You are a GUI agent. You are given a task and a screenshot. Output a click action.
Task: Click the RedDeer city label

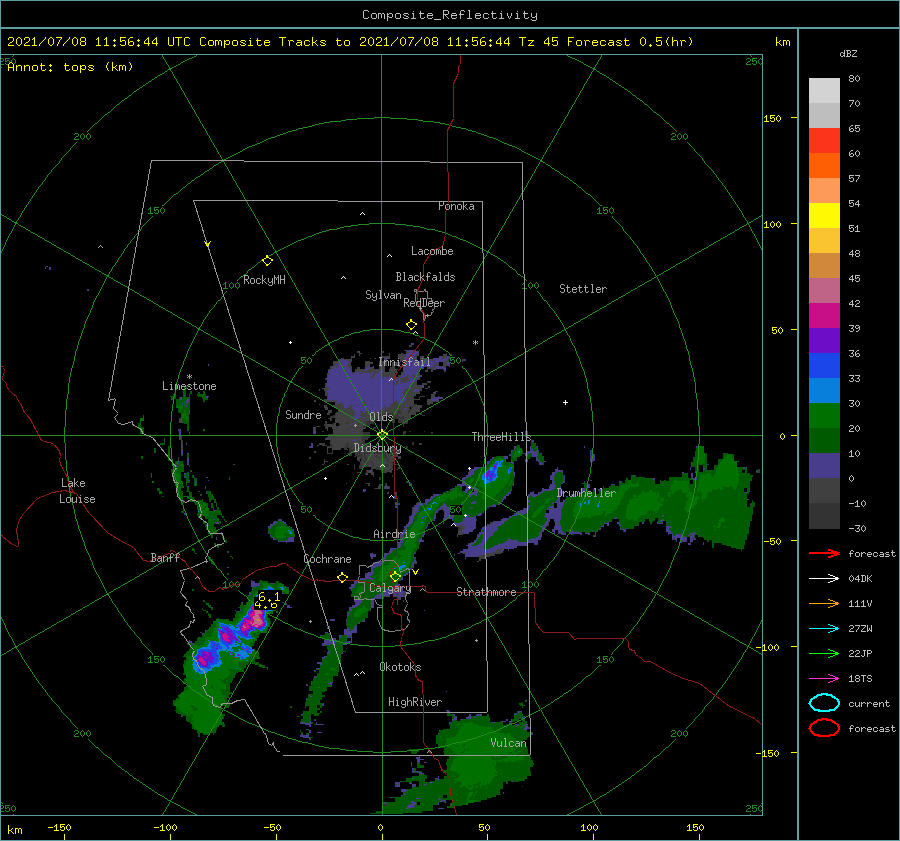point(424,303)
